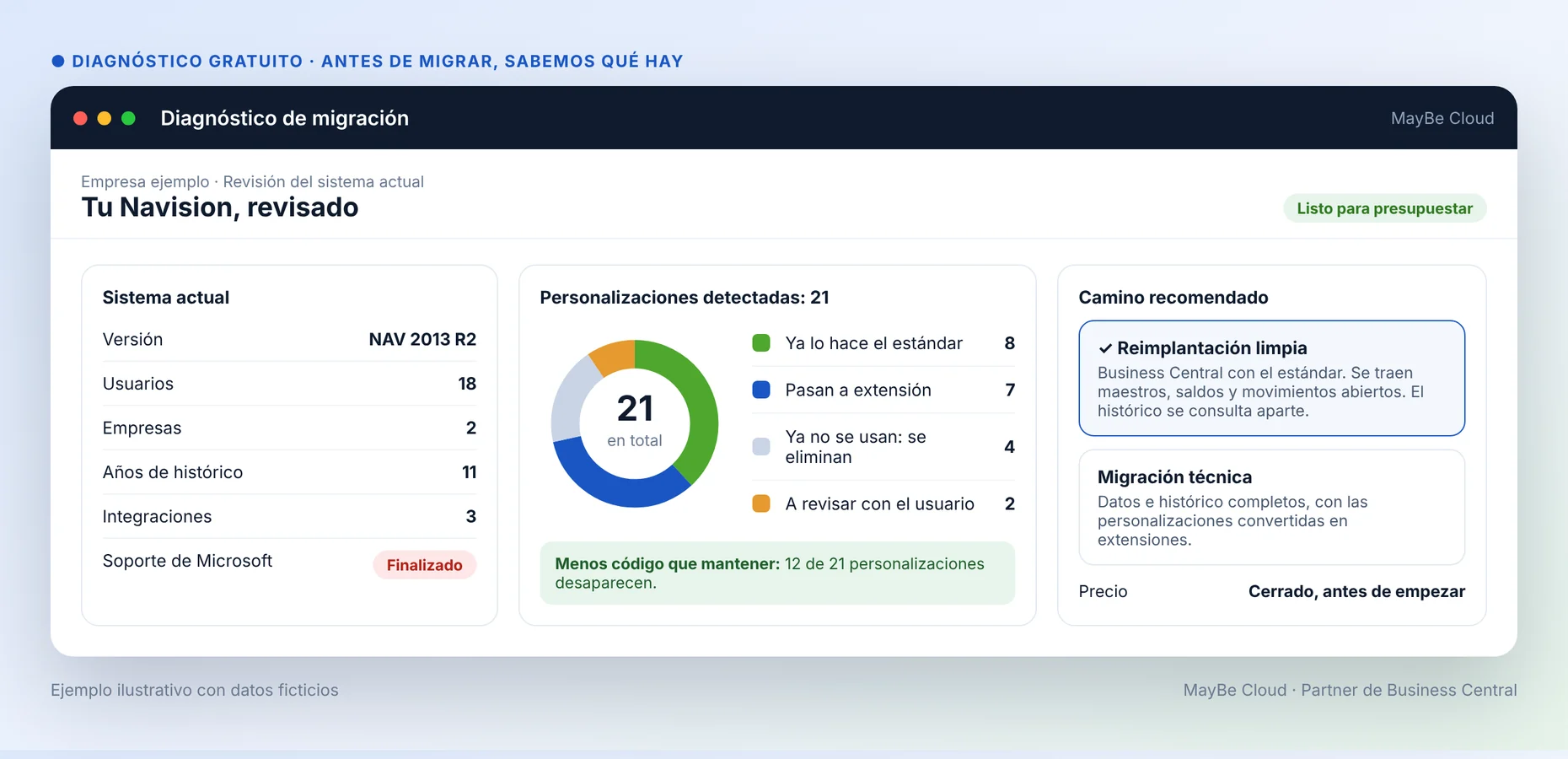Image resolution: width=1568 pixels, height=759 pixels.
Task: Click the 'Ya lo hace el estándar' legend label
Action: (873, 343)
